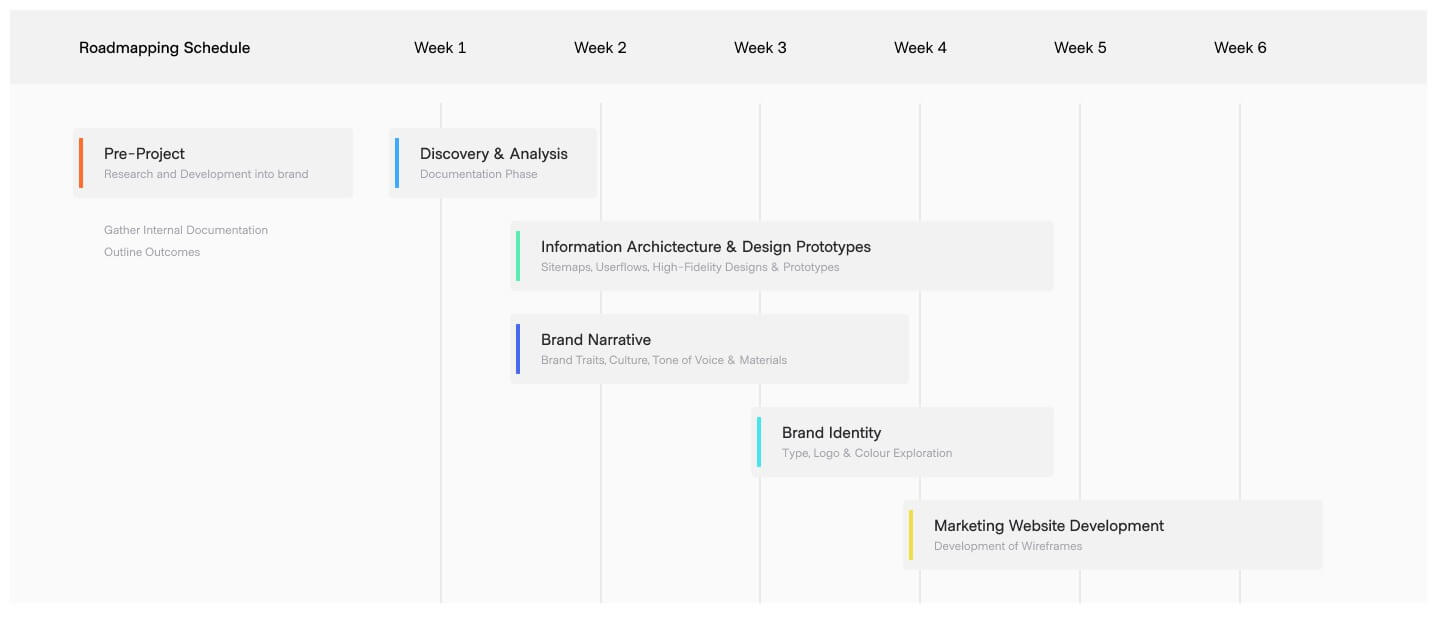Click the dark blue Brand Narrative stripe

518,349
